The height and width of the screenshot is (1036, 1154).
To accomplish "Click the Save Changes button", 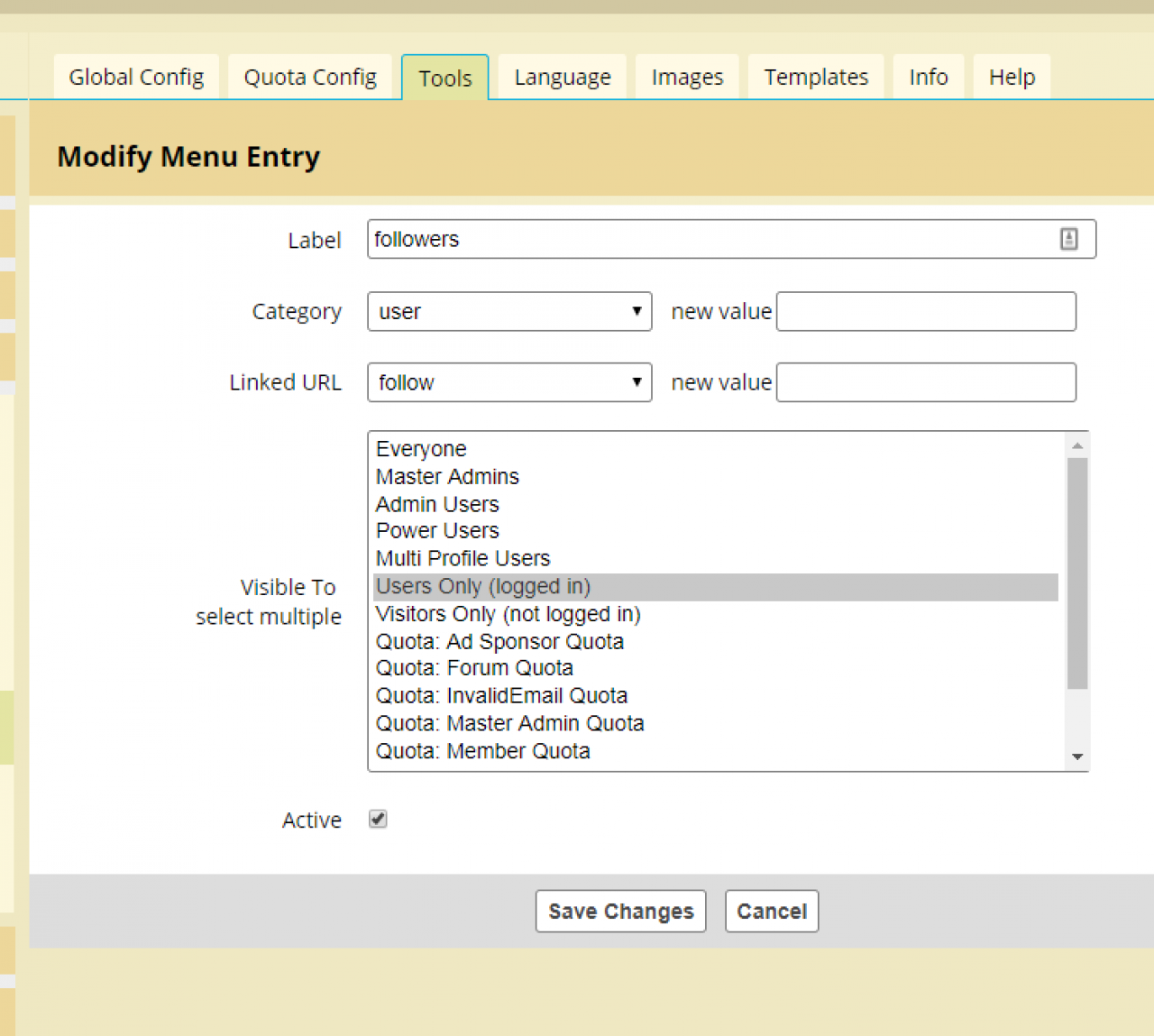I will pyautogui.click(x=620, y=912).
